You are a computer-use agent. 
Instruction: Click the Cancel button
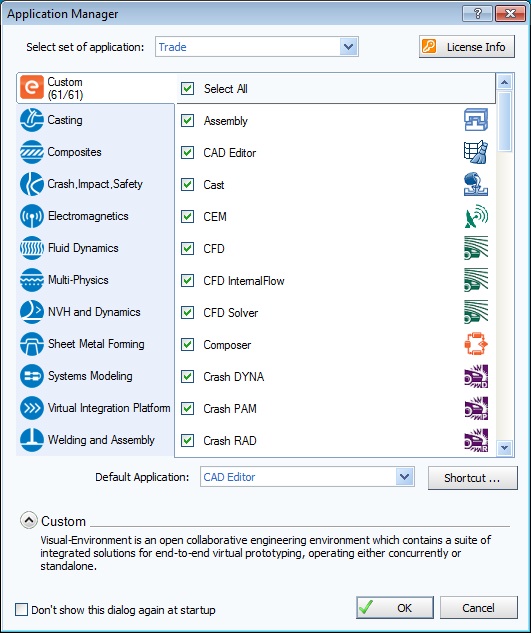click(x=479, y=608)
